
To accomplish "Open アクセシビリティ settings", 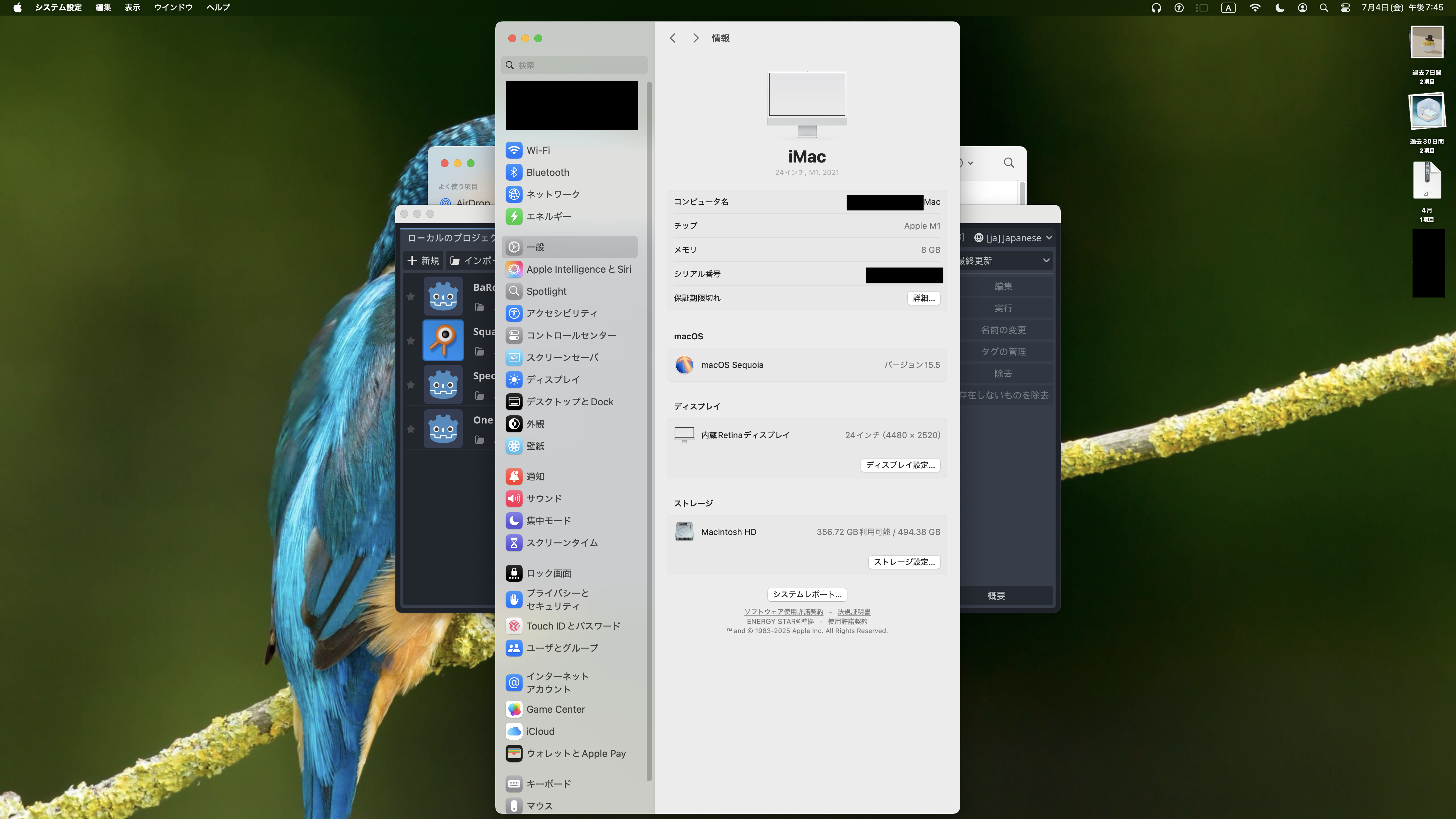I will (x=570, y=314).
